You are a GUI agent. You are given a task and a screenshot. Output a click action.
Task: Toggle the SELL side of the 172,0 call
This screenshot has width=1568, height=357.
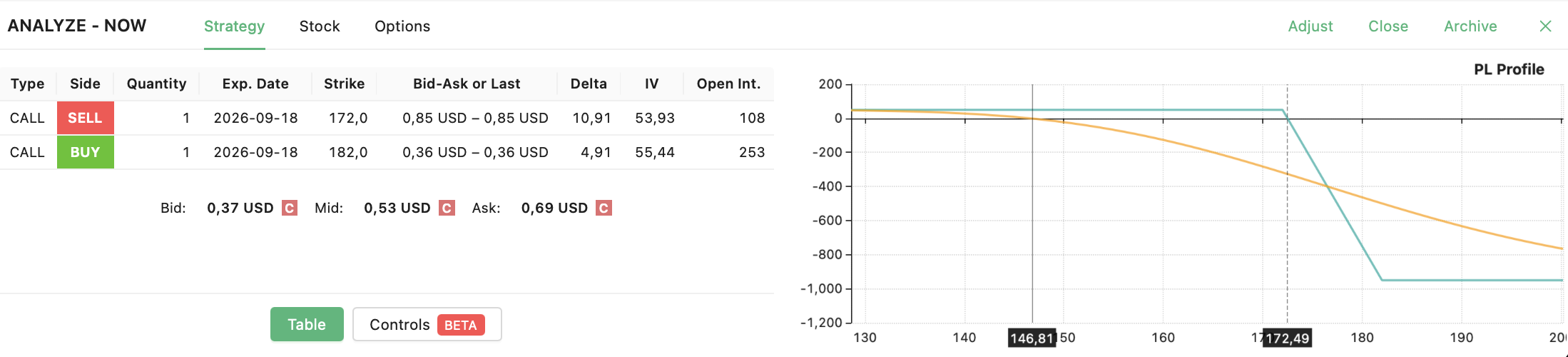point(86,118)
